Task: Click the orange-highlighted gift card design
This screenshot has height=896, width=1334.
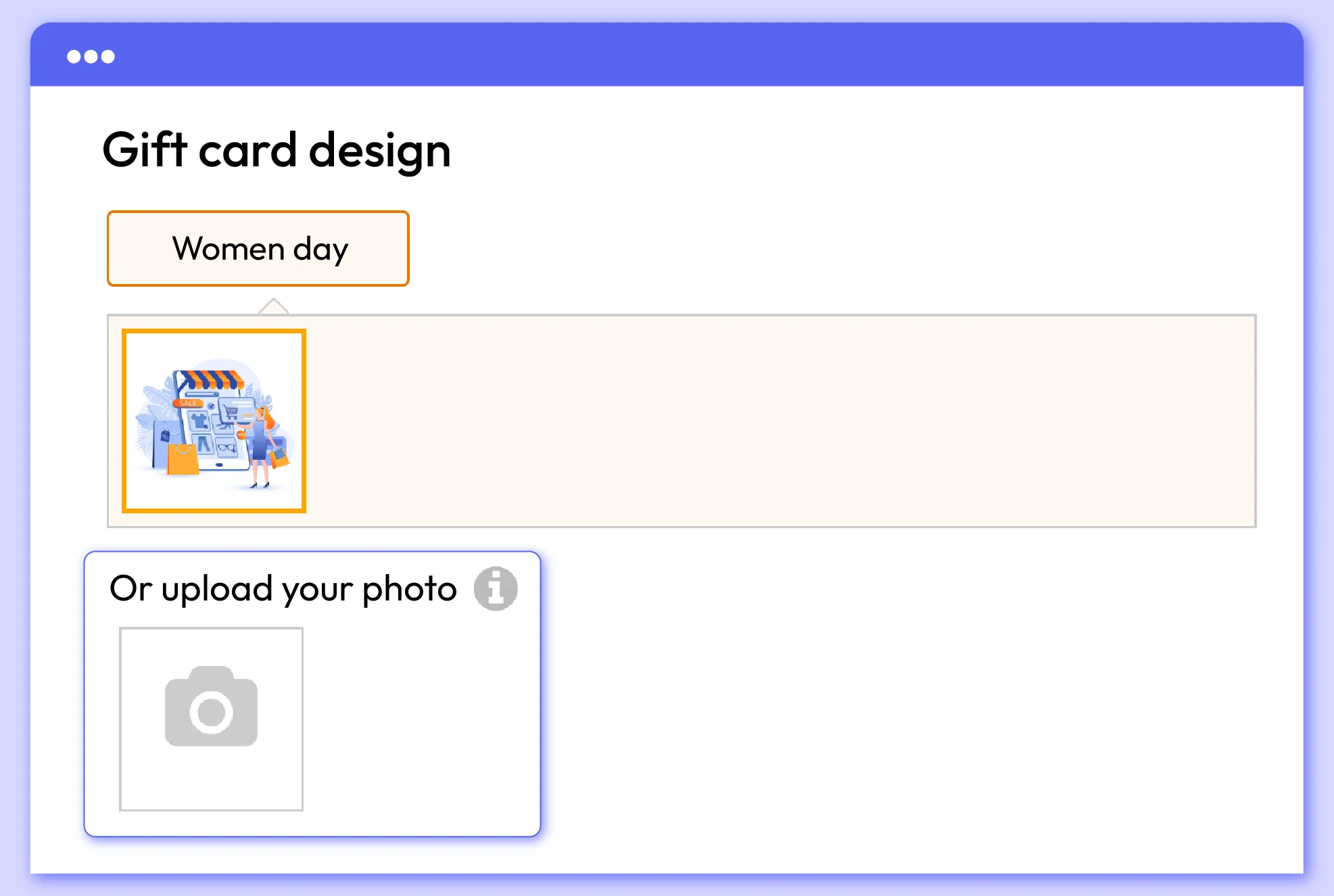Action: tap(214, 421)
